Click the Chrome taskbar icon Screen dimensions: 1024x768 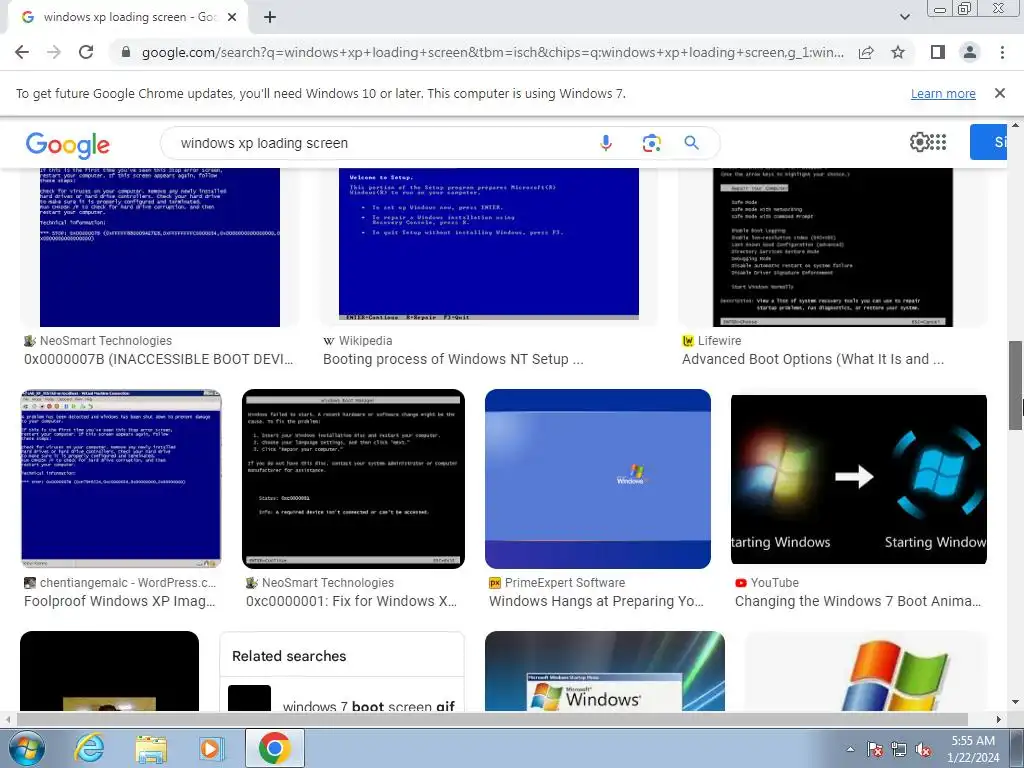pos(274,748)
